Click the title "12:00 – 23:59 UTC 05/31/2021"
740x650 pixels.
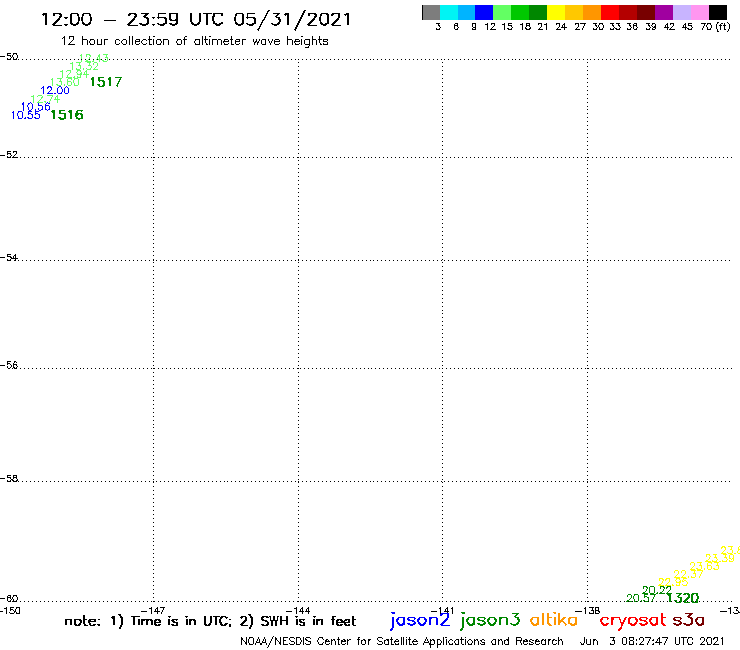196,19
